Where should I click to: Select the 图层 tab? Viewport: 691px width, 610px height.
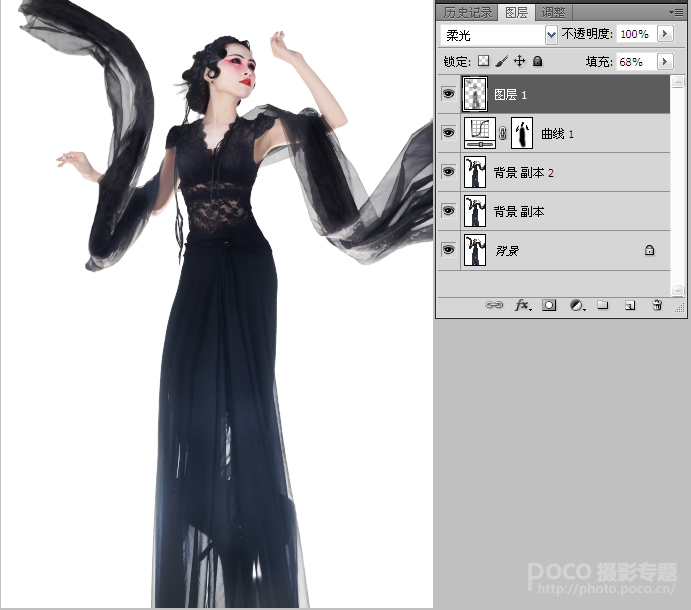coord(516,12)
